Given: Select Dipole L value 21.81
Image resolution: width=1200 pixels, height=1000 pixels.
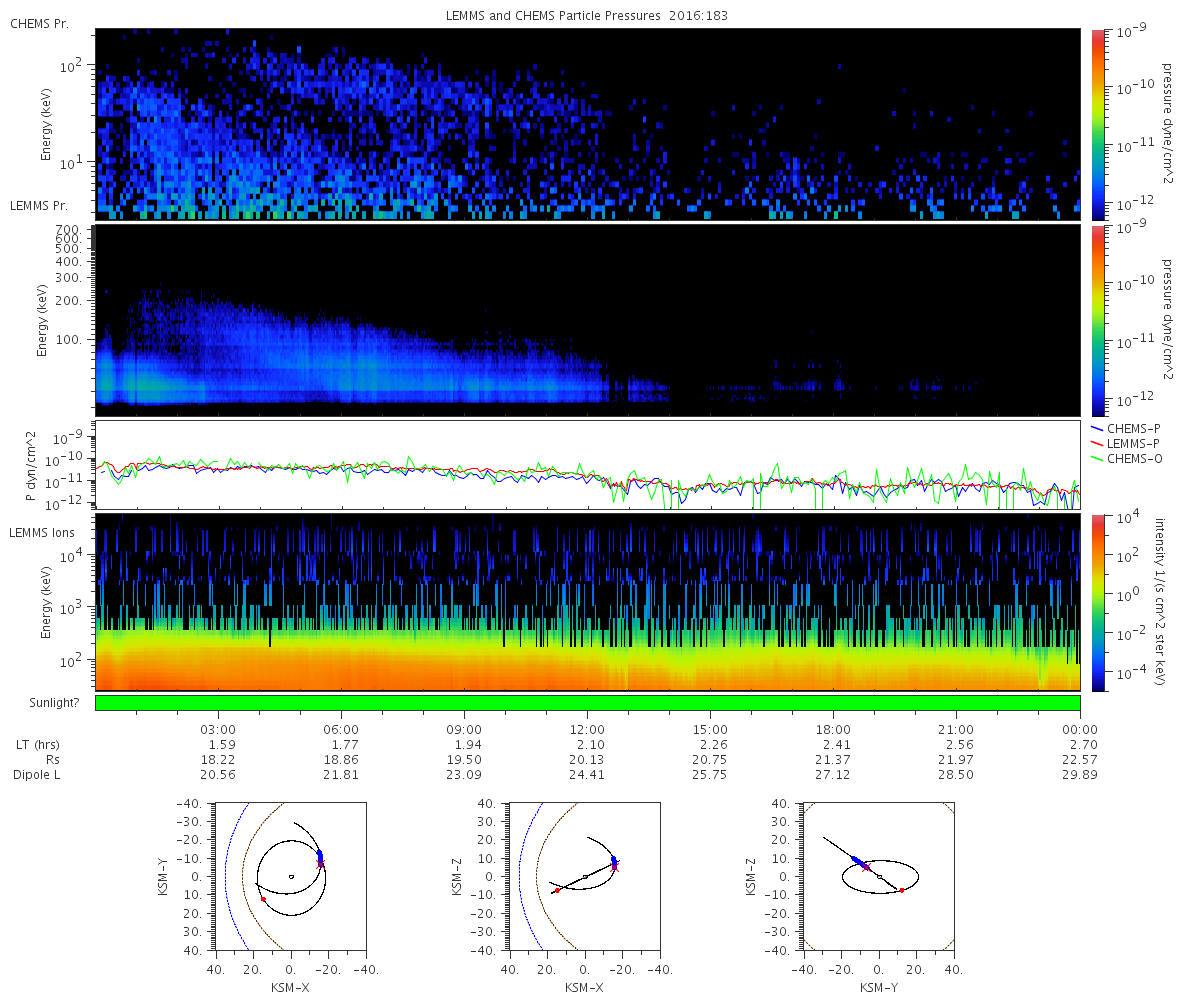Looking at the screenshot, I should (x=341, y=775).
